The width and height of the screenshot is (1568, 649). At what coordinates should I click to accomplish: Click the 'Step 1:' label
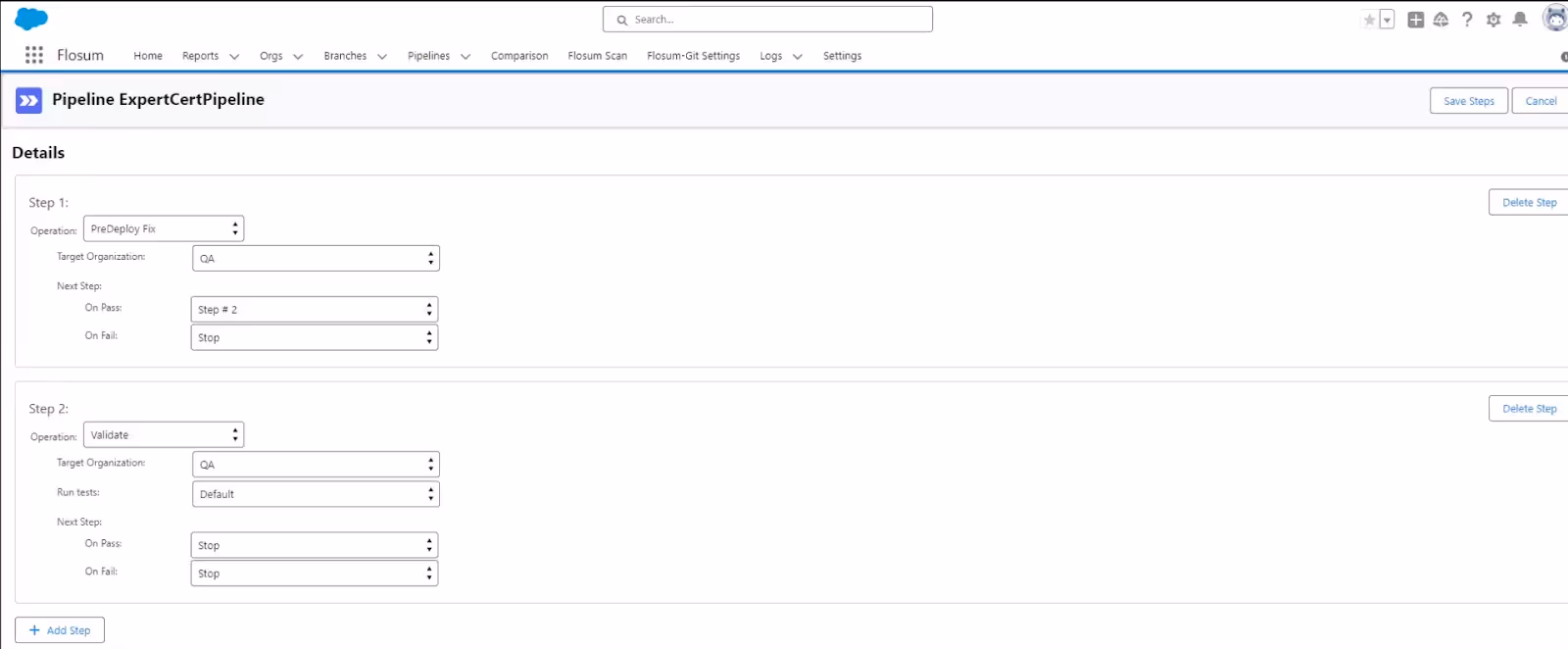[48, 202]
